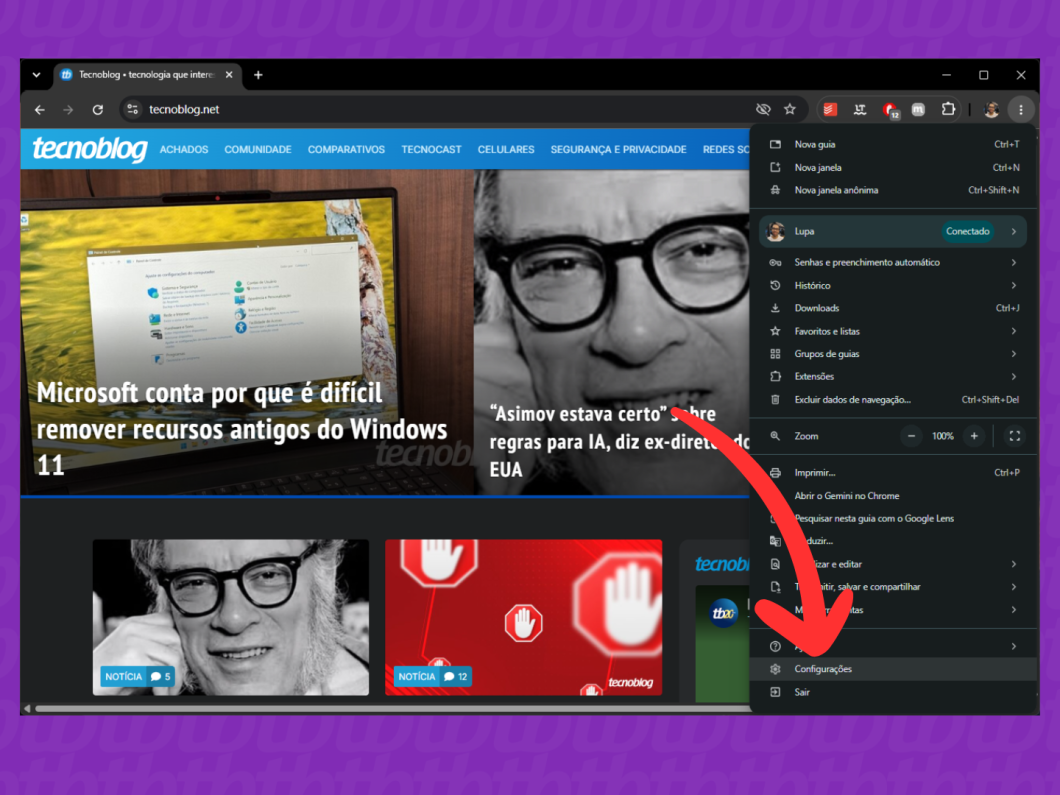This screenshot has height=795, width=1060.
Task: Select Excluir dados de navegação
Action: (894, 400)
